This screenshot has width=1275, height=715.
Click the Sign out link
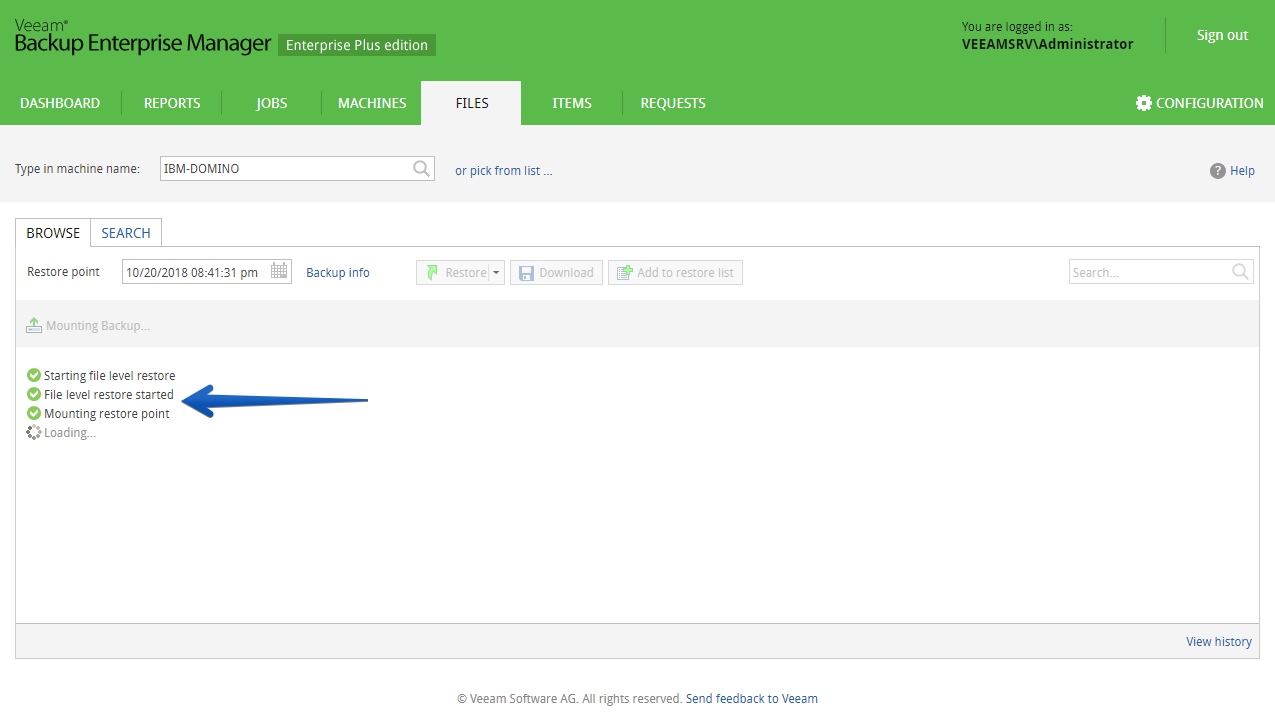[x=1222, y=35]
